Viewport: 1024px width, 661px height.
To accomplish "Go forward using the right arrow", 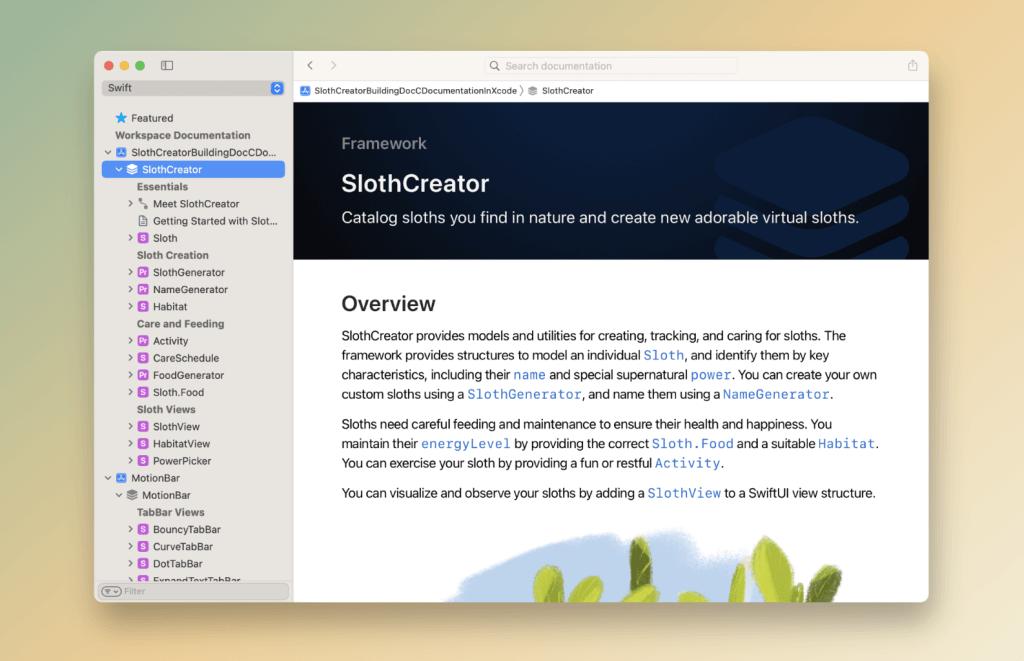I will [x=334, y=66].
